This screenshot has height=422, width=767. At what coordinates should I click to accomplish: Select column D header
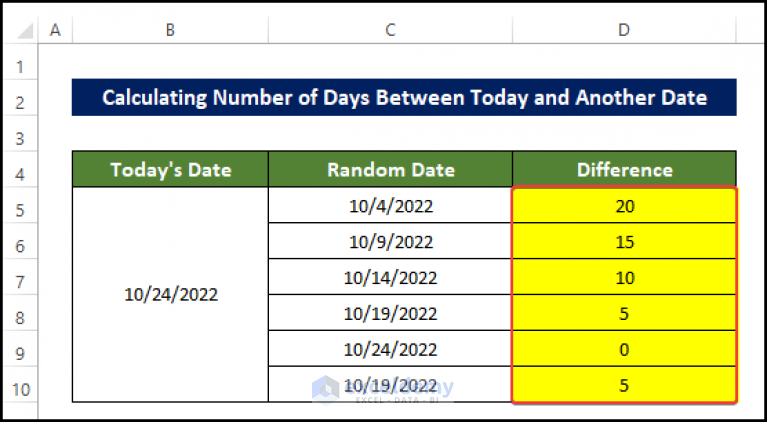tap(624, 31)
